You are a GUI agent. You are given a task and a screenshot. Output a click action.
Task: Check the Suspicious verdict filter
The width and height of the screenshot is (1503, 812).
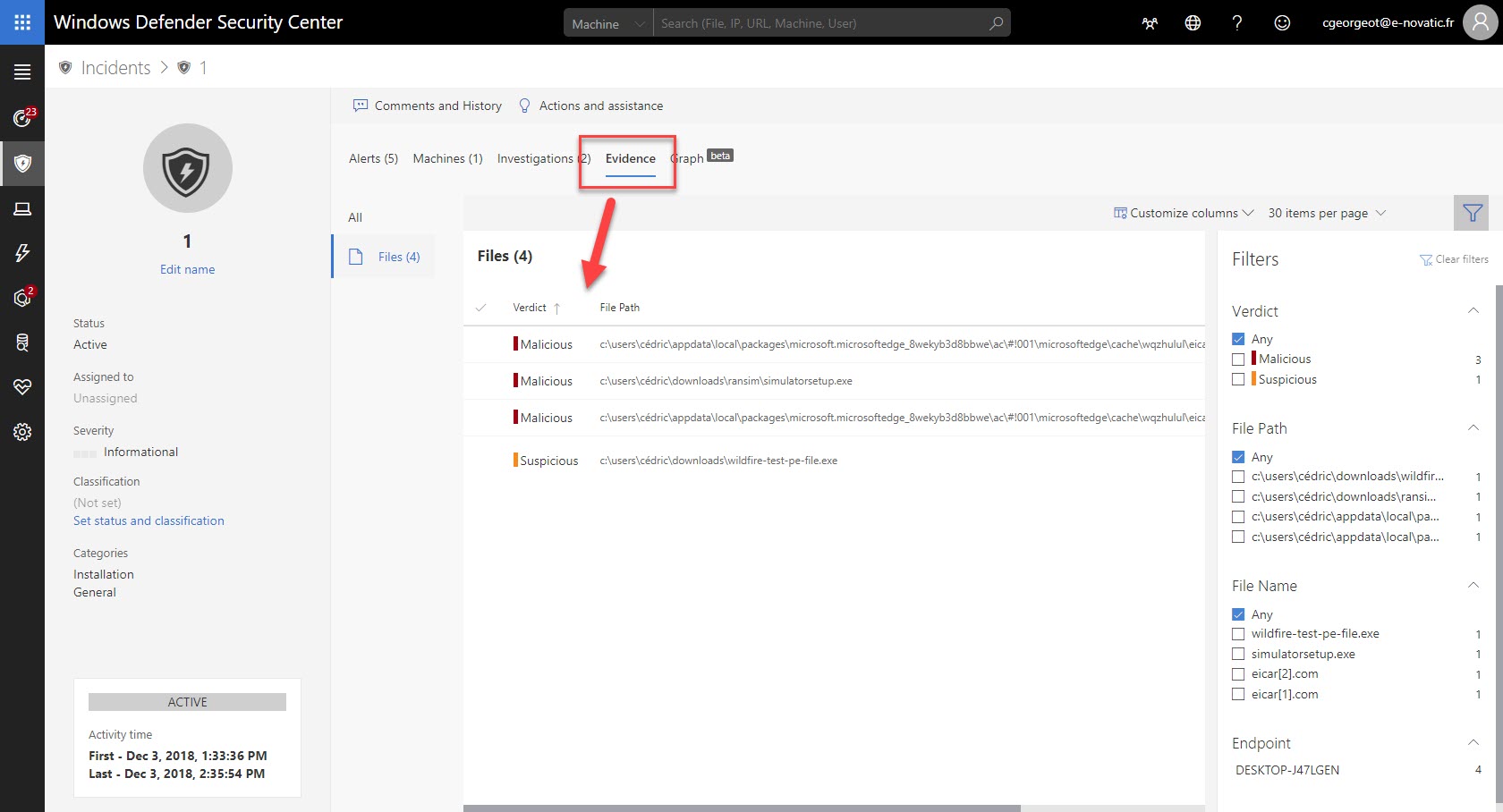pos(1239,379)
